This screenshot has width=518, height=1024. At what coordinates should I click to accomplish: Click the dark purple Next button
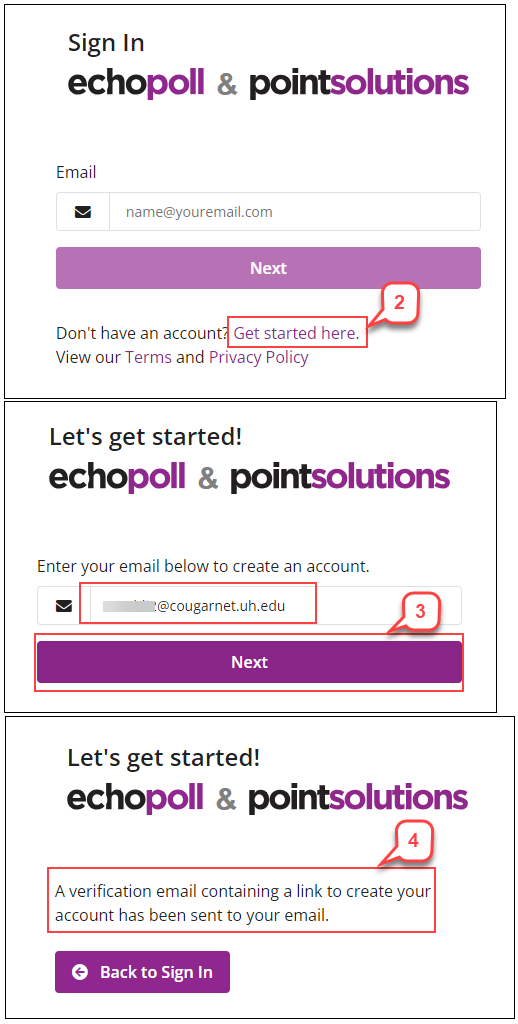250,662
